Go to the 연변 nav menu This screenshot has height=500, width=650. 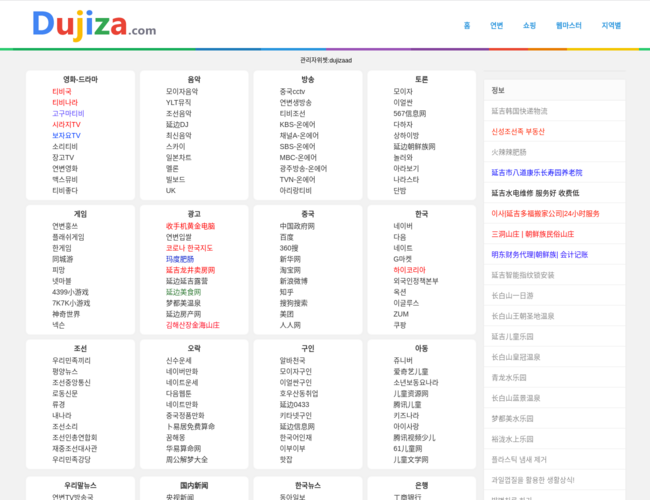tap(496, 26)
